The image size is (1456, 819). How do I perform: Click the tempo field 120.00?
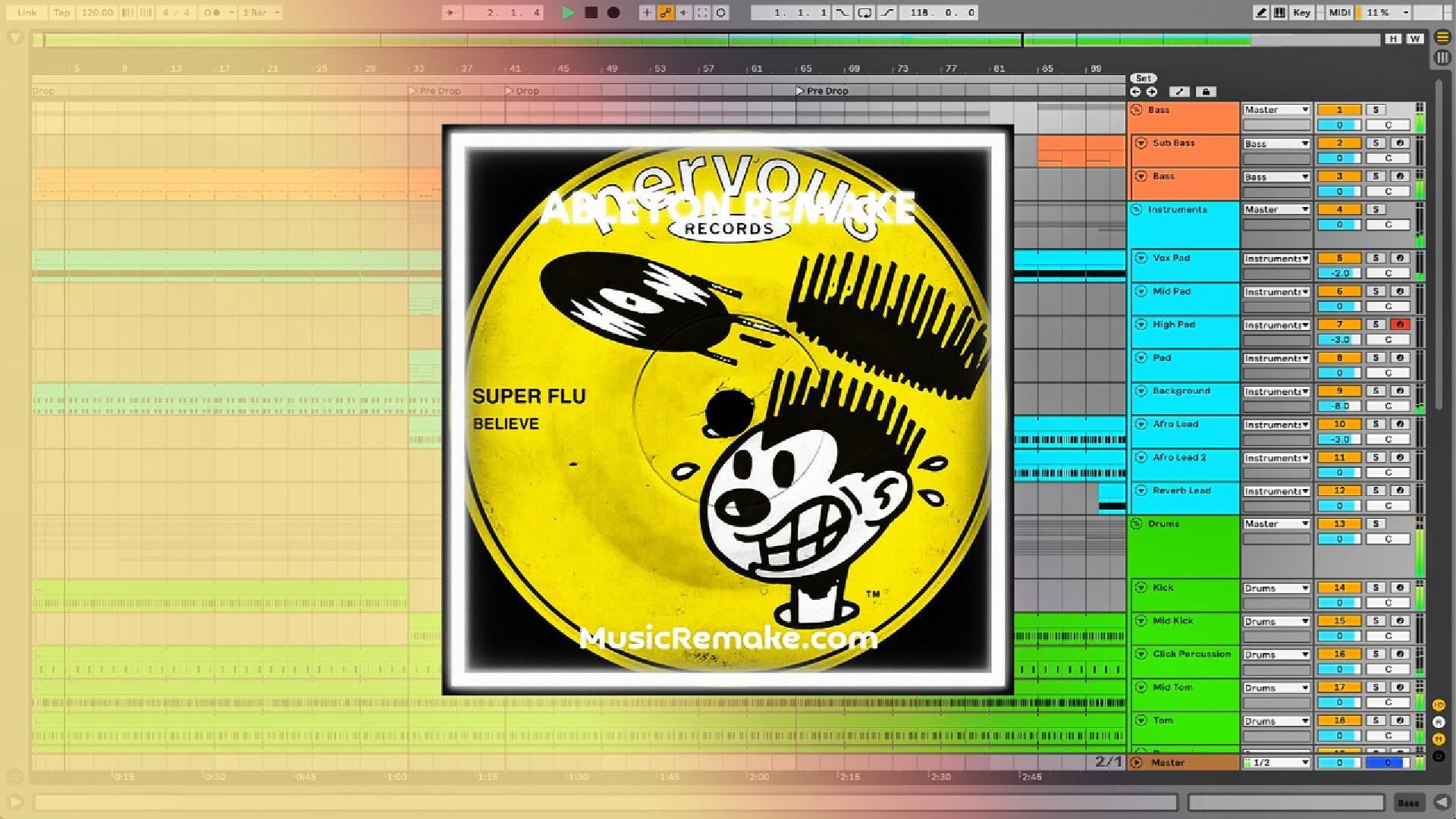point(97,12)
